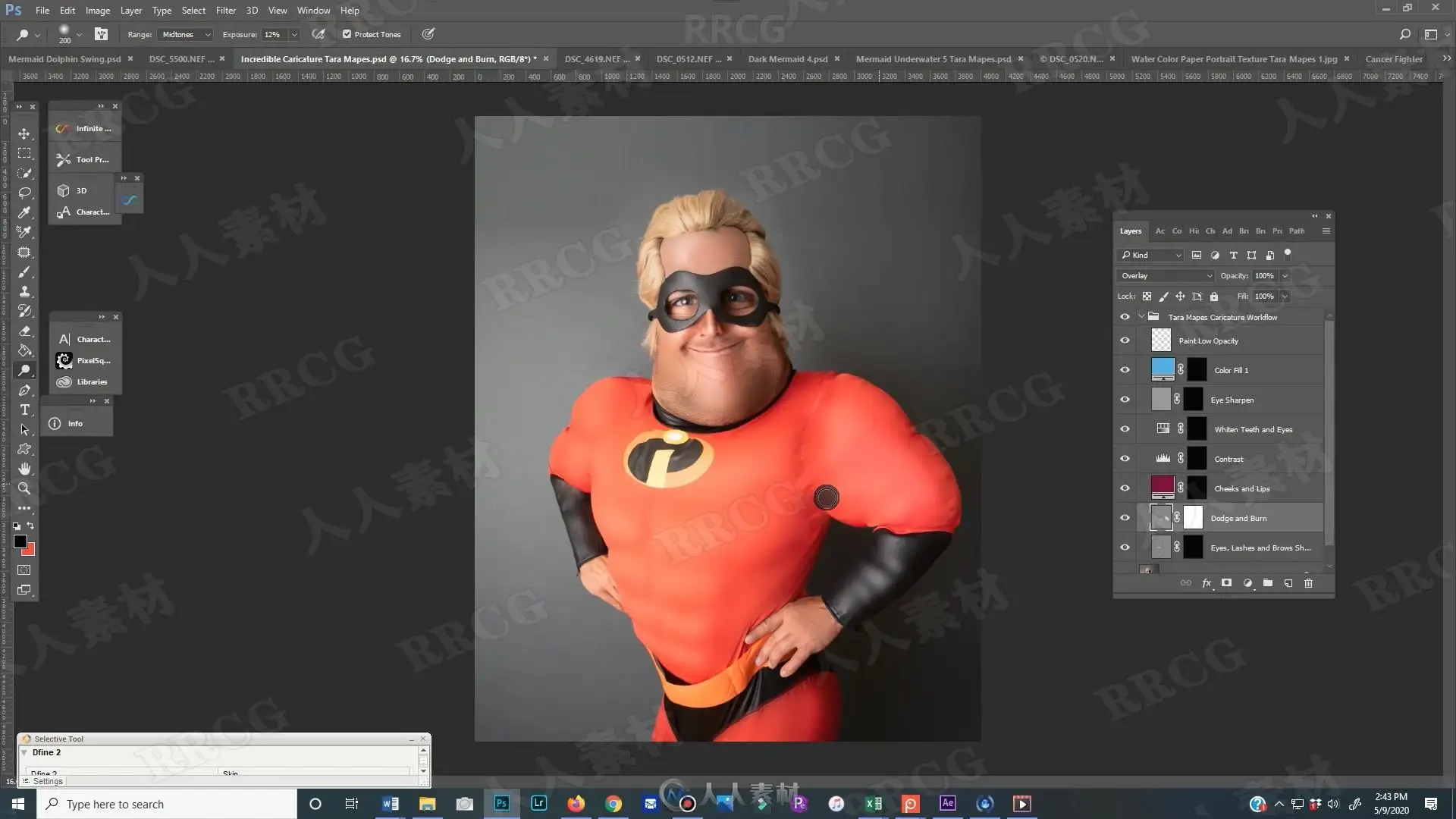Hide the Cheeks and Lips layer
This screenshot has height=819, width=1456.
pos(1125,488)
